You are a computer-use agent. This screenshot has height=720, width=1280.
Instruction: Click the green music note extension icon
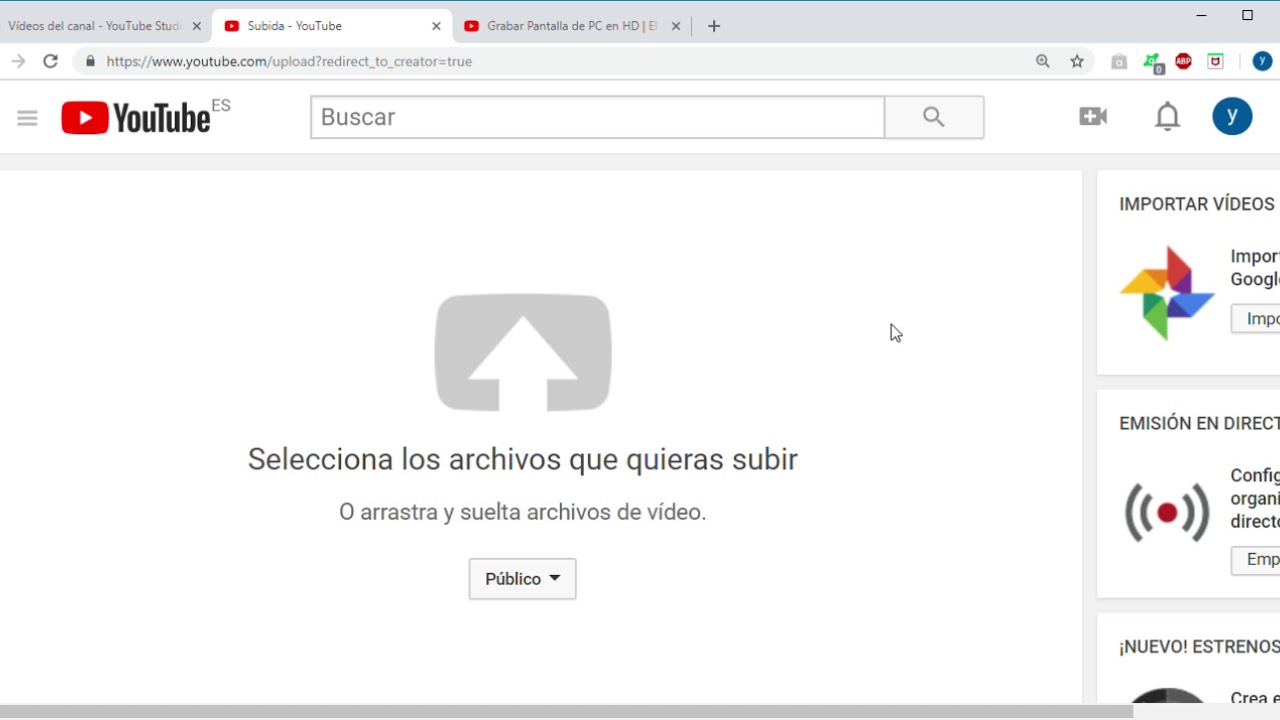click(1152, 62)
